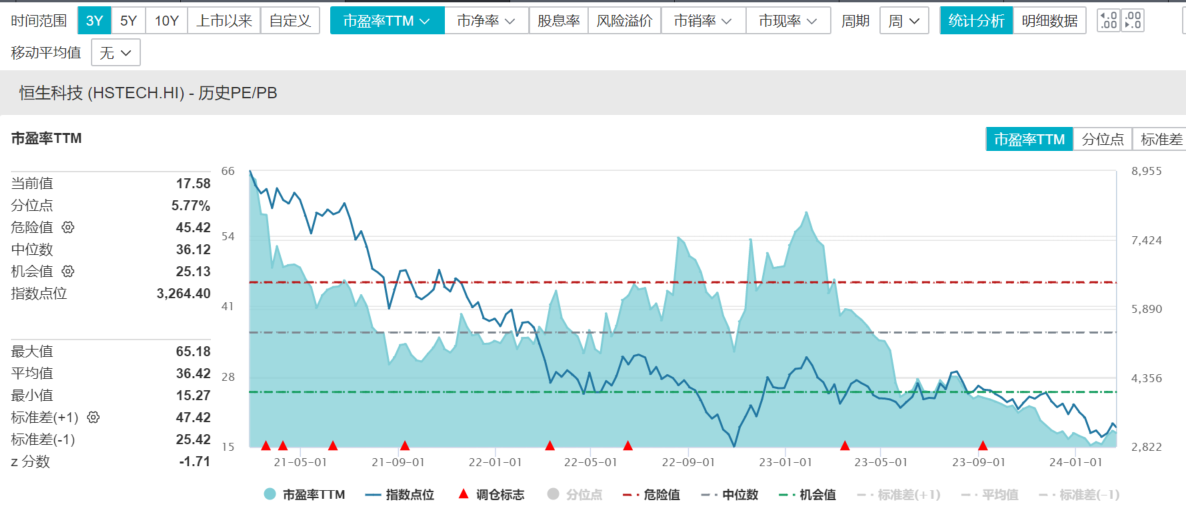This screenshot has width=1186, height=511.
Task: Click z 分数 -1.71 value
Action: [195, 461]
